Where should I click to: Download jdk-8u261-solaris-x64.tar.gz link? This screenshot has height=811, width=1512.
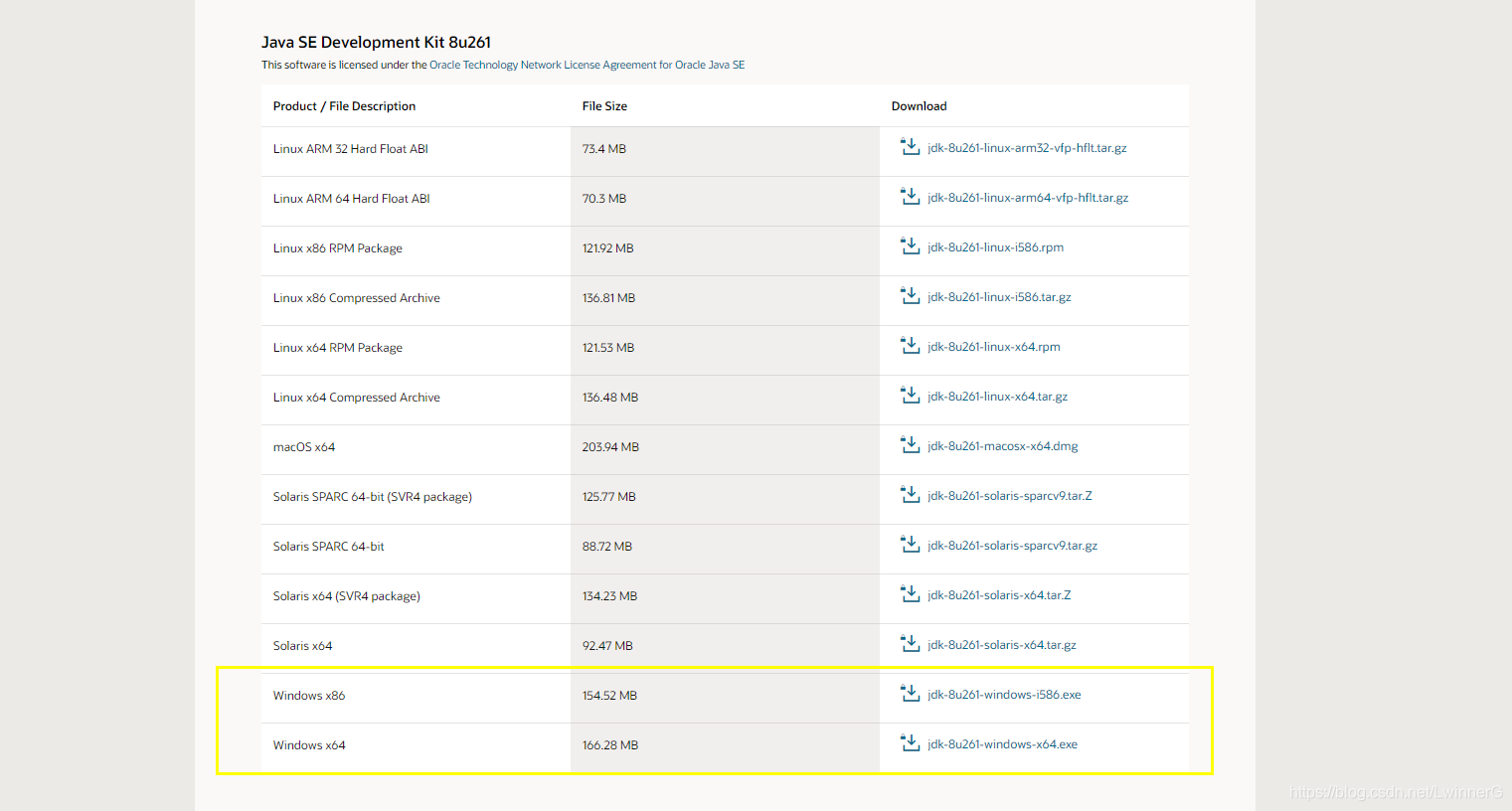pos(1002,645)
